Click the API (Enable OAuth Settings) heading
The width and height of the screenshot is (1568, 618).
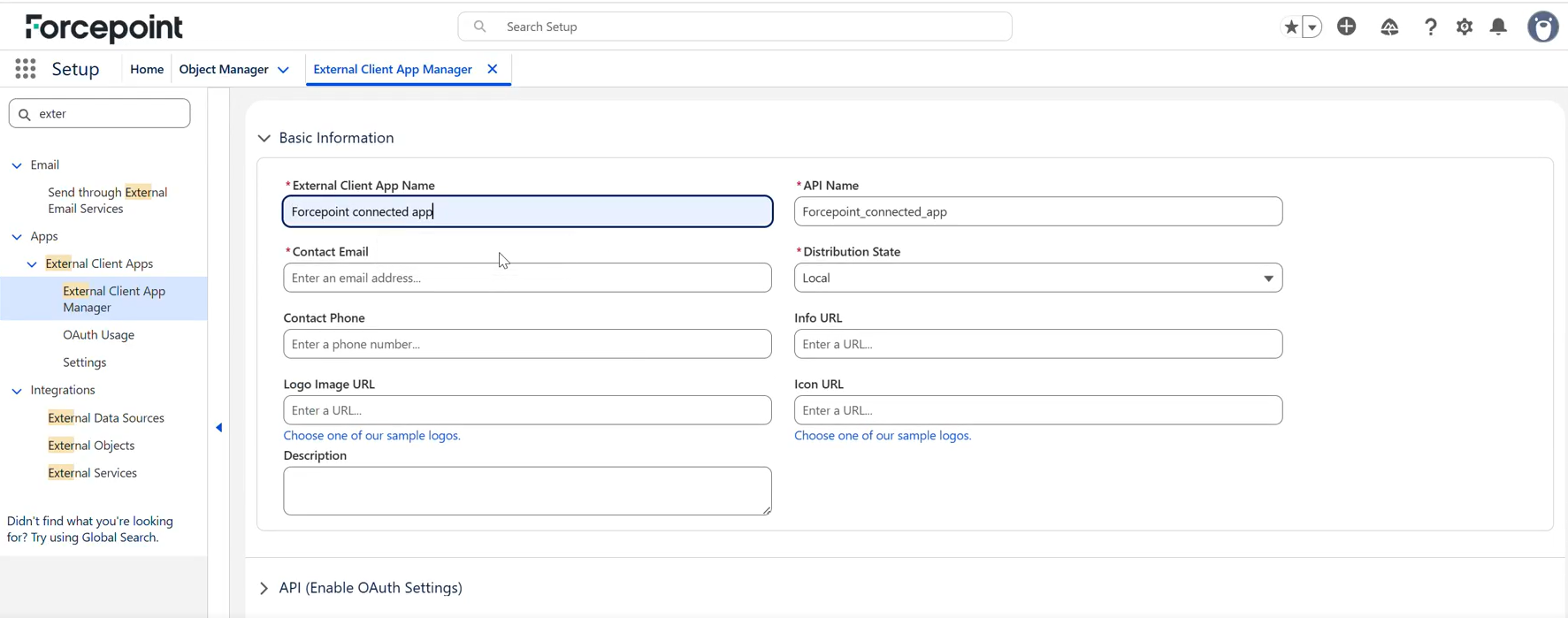point(371,588)
